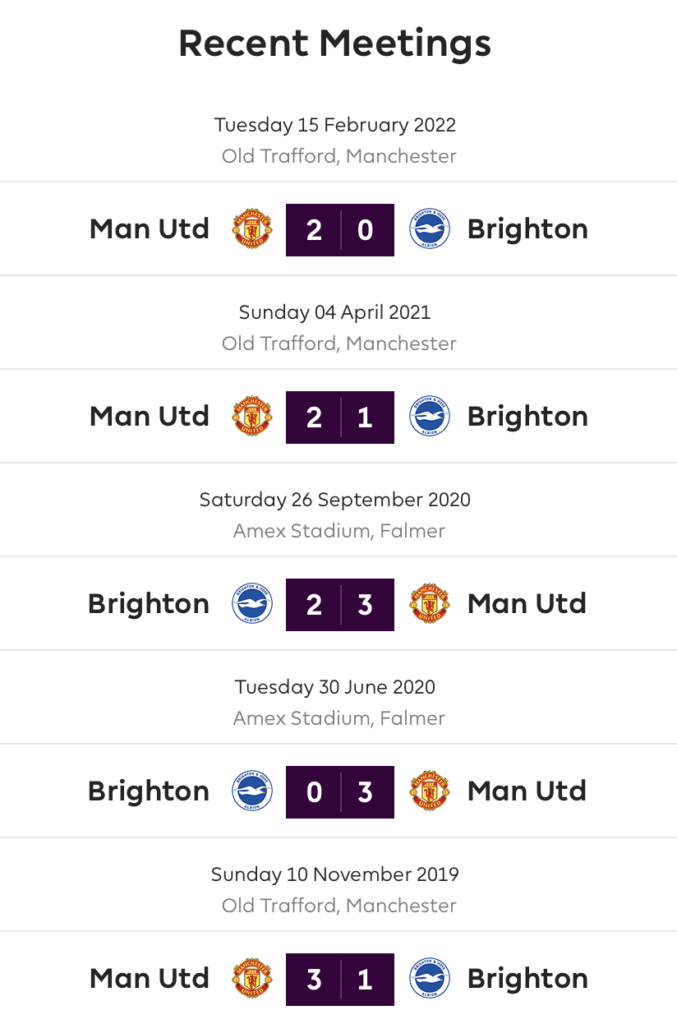Open the 0-3 score box
The height and width of the screenshot is (1024, 677).
click(x=340, y=792)
